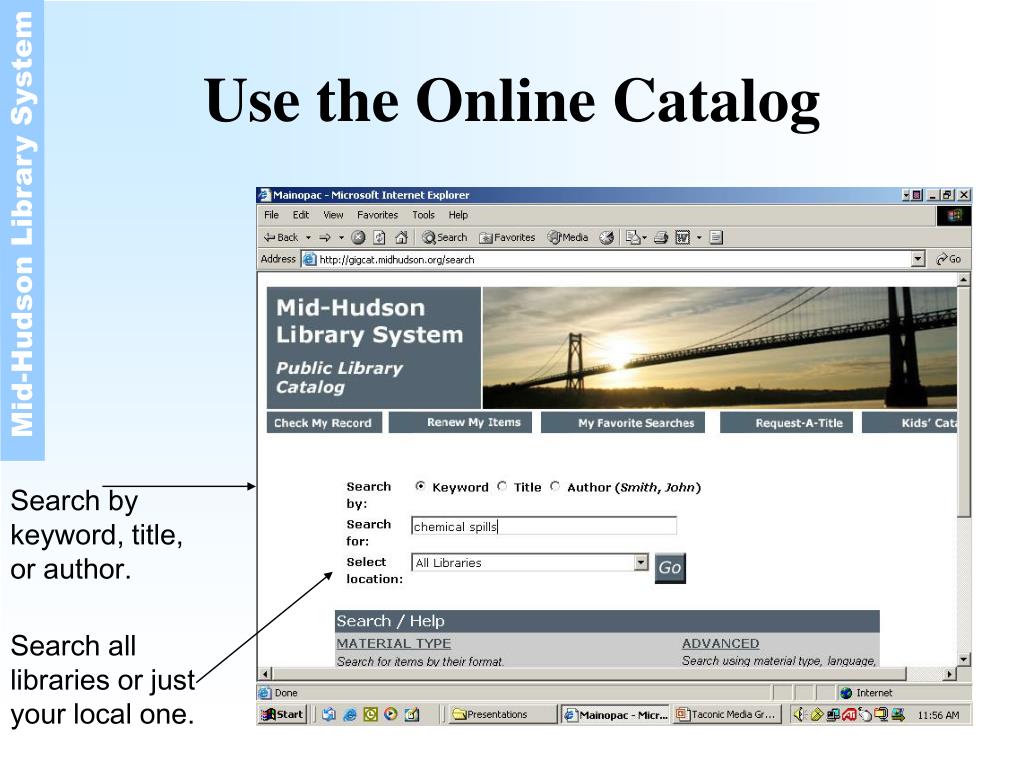Viewport: 1024px width, 768px height.
Task: Open the MATERIAL TYPE link
Action: [x=393, y=643]
